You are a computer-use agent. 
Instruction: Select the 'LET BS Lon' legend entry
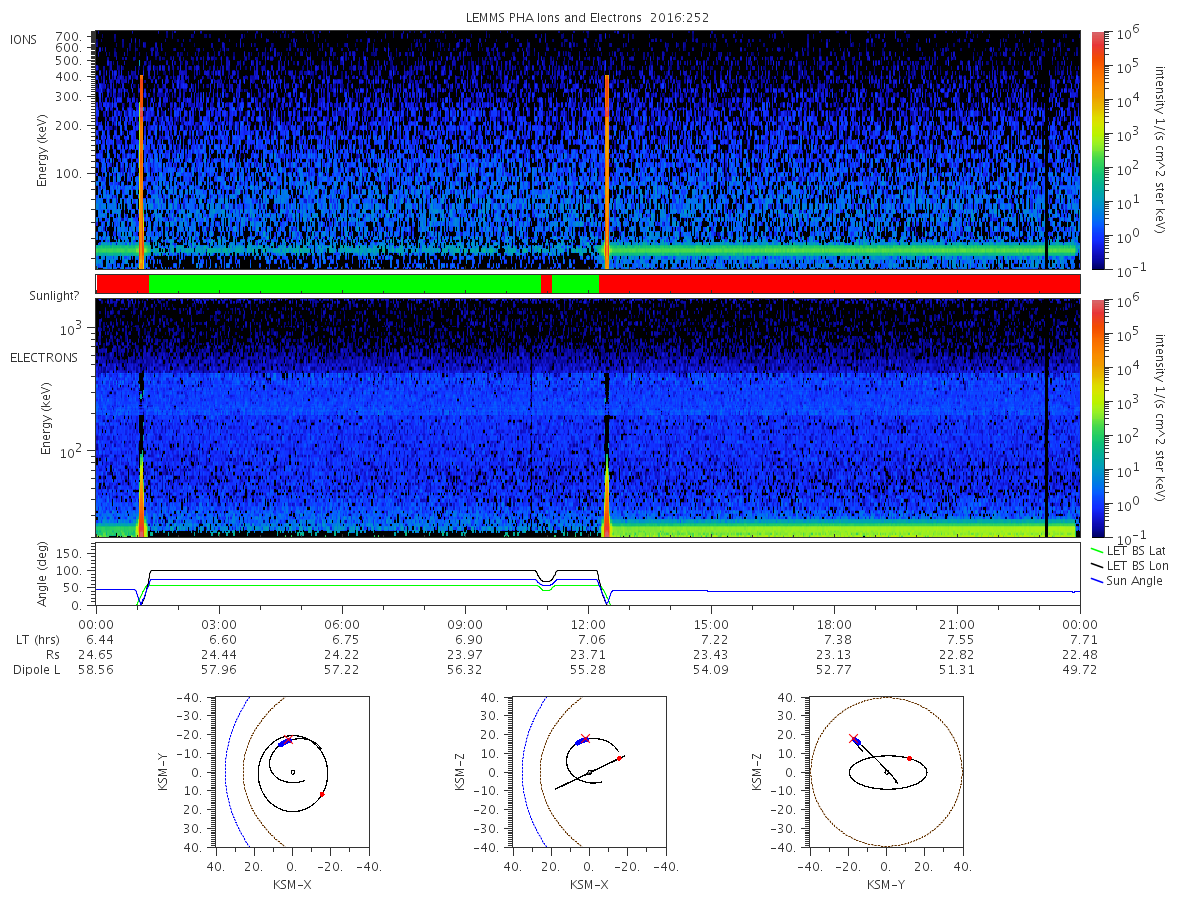click(1129, 566)
